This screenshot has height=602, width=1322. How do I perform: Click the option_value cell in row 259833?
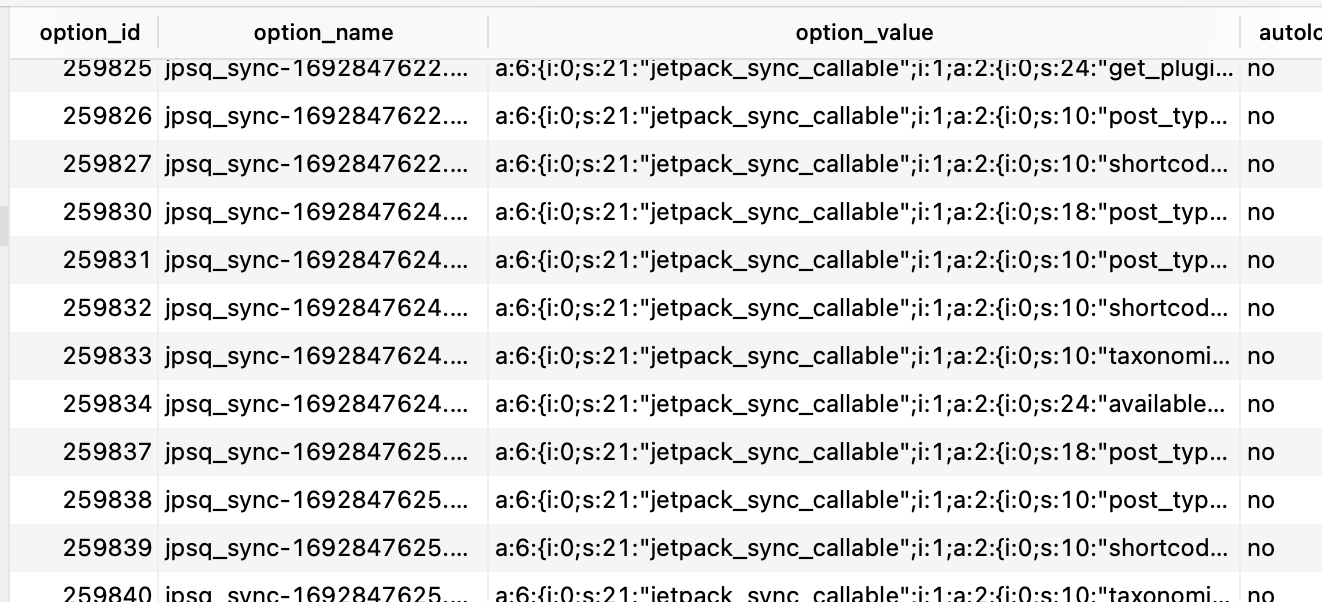tap(864, 356)
